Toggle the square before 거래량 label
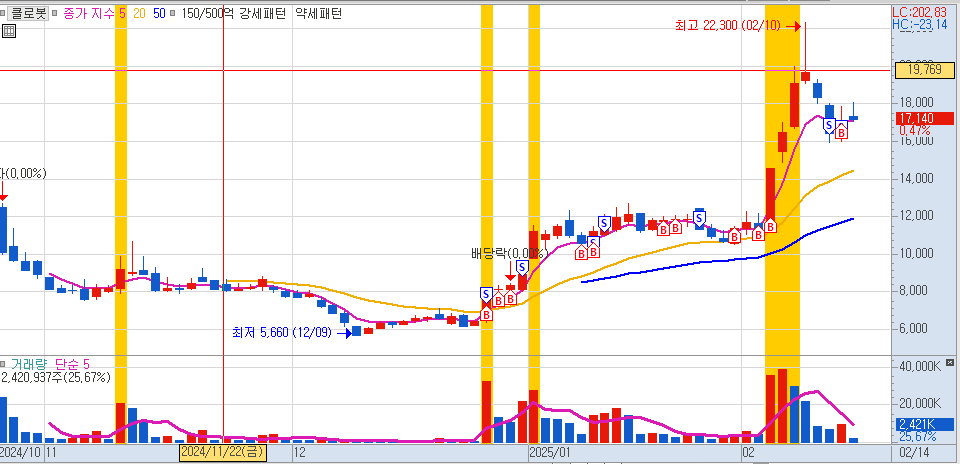 4,364
